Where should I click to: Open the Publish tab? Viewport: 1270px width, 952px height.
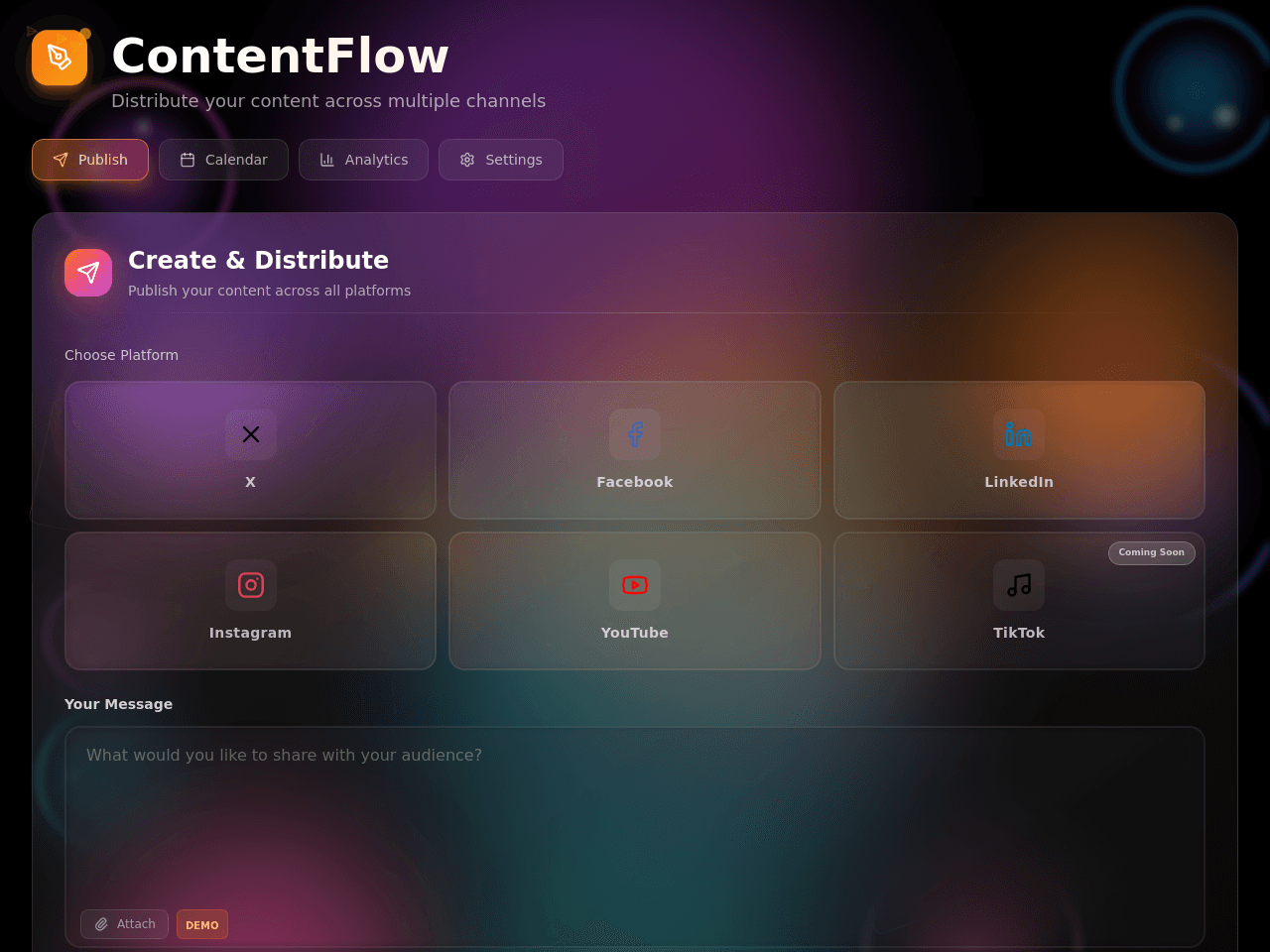pyautogui.click(x=90, y=160)
